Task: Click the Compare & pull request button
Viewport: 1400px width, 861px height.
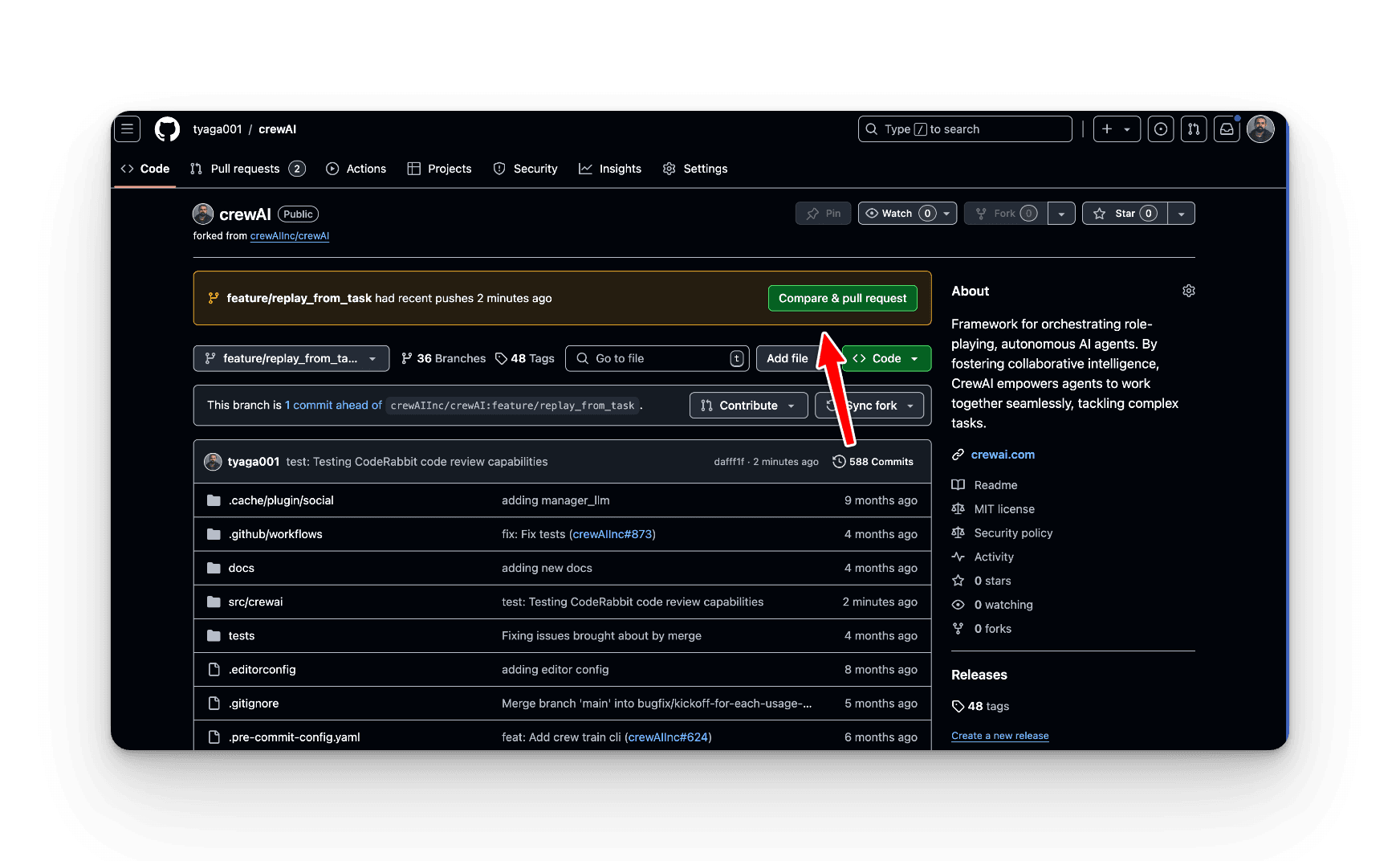Action: tap(841, 298)
